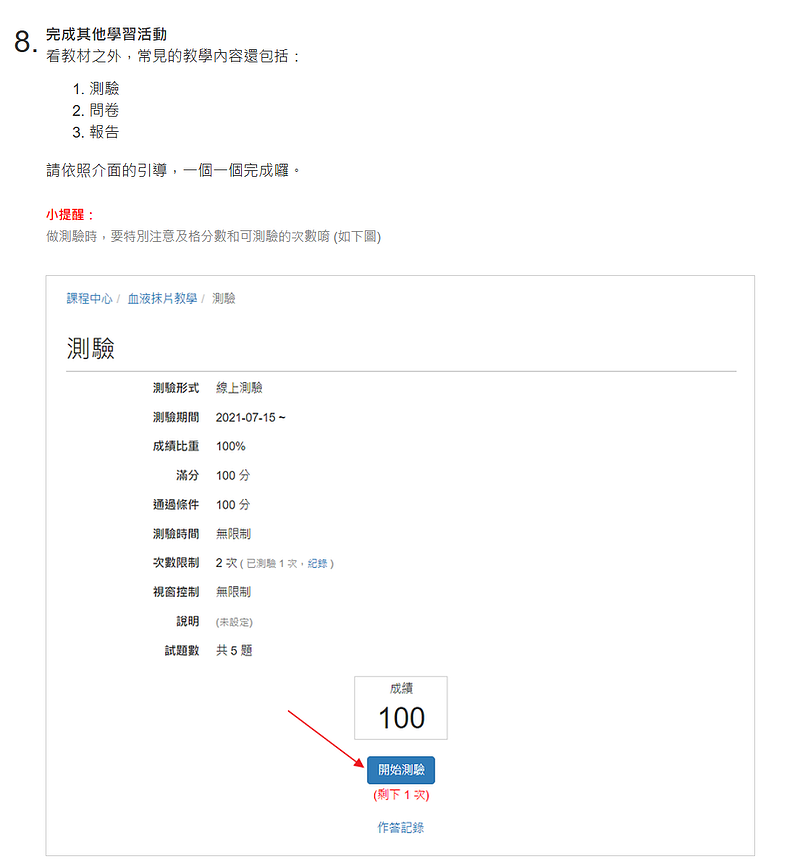Click the 線上測驗 value text
Screen dimensions: 800x867
click(239, 388)
